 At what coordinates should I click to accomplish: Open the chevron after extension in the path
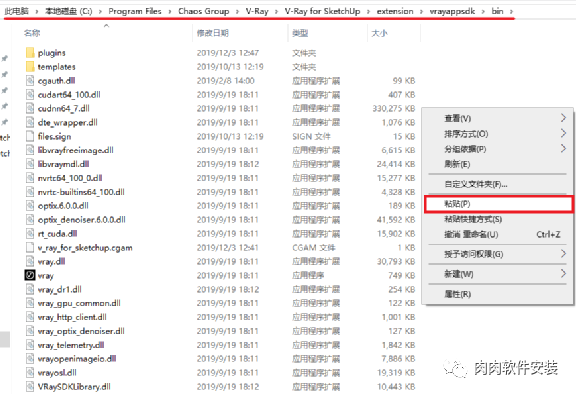coord(421,11)
